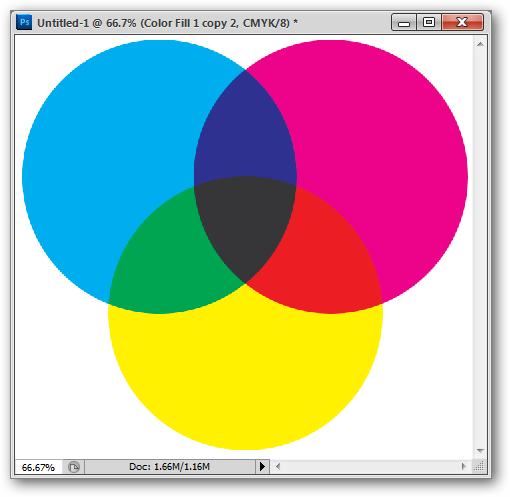
Task: Click the status bar preview icon beside zoom field
Action: click(74, 467)
